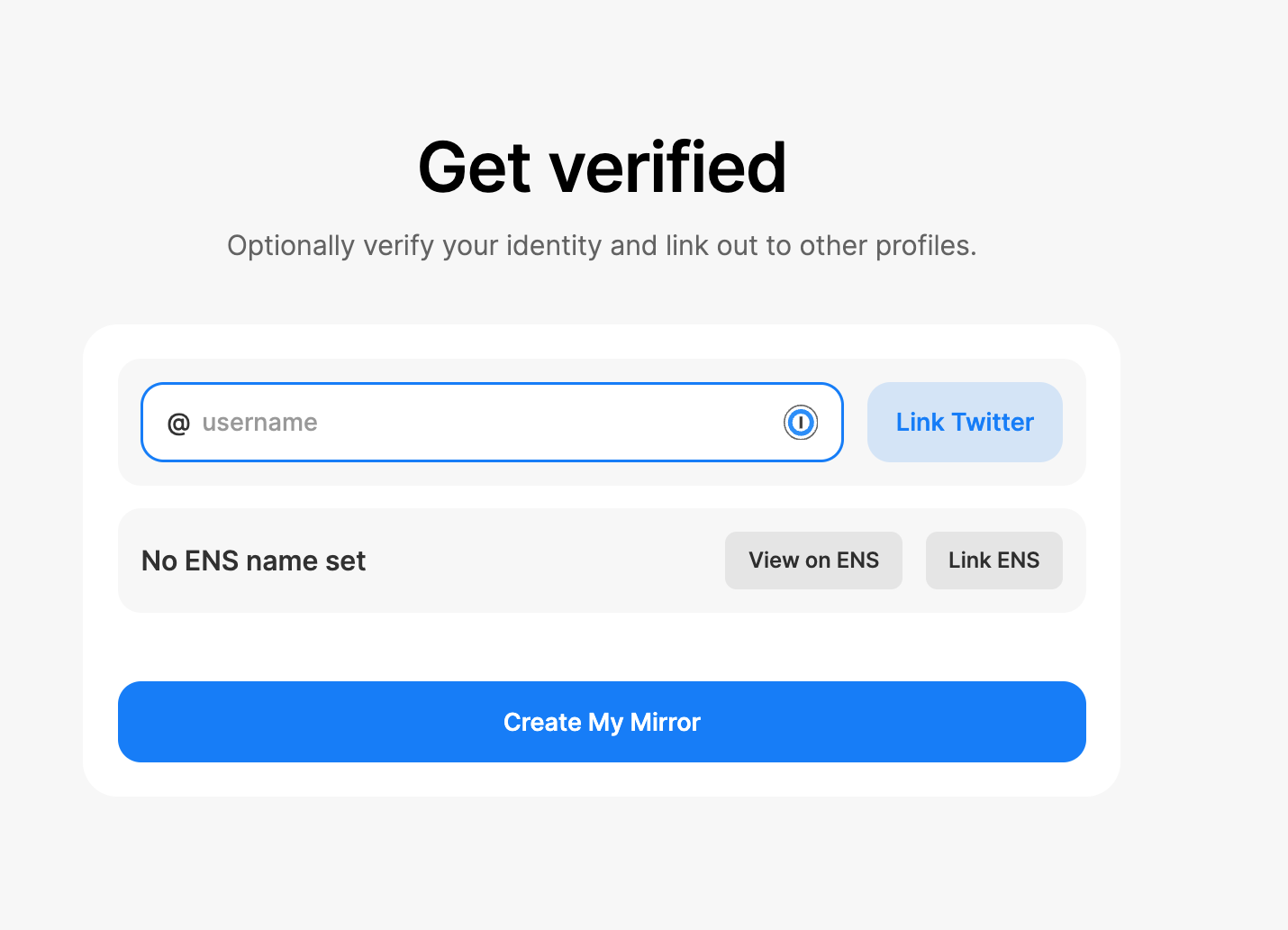This screenshot has height=930, width=1288.
Task: Click the @ symbol prefix
Action: point(178,423)
